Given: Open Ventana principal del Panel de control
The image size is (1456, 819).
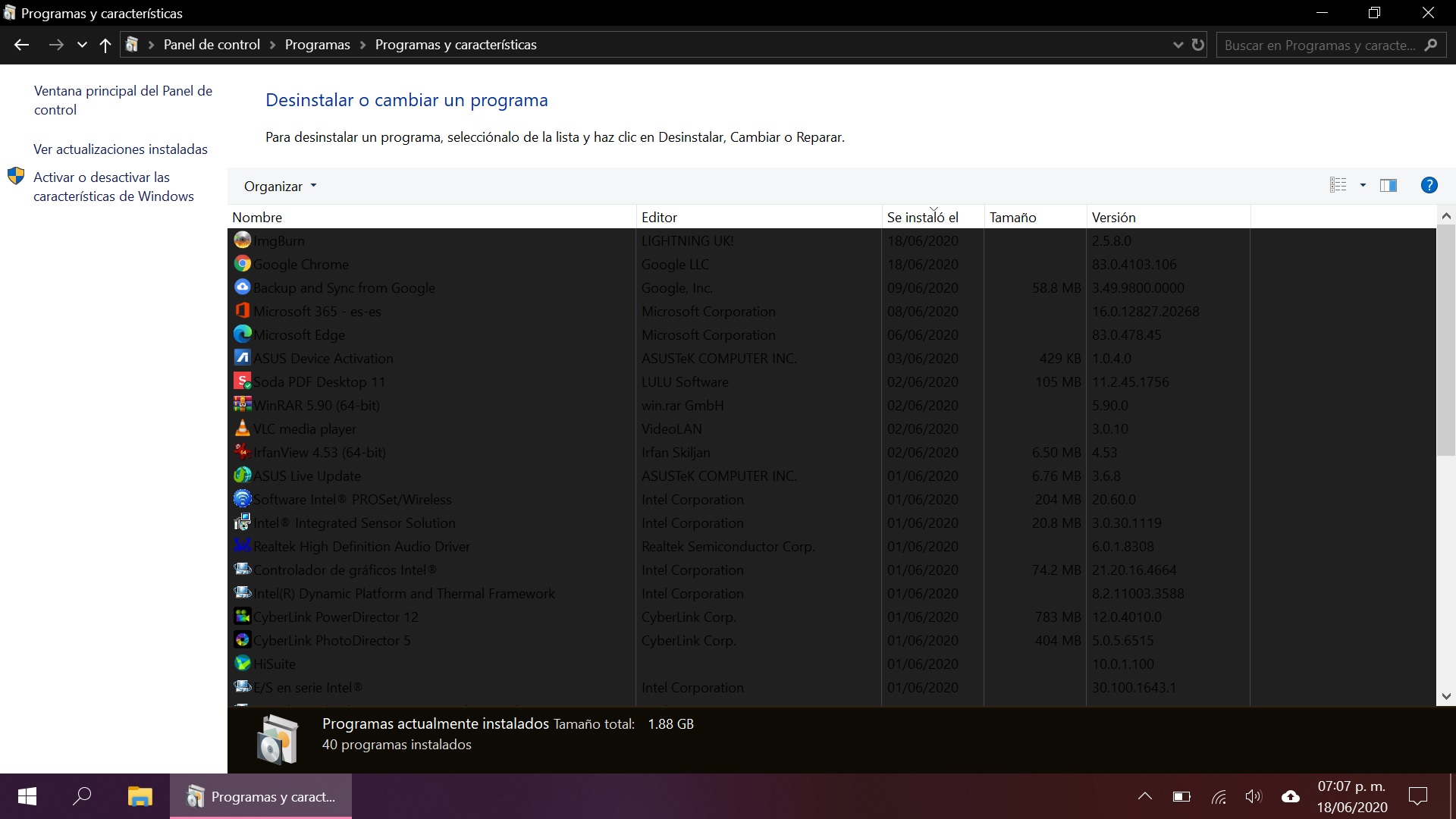Looking at the screenshot, I should (x=123, y=100).
